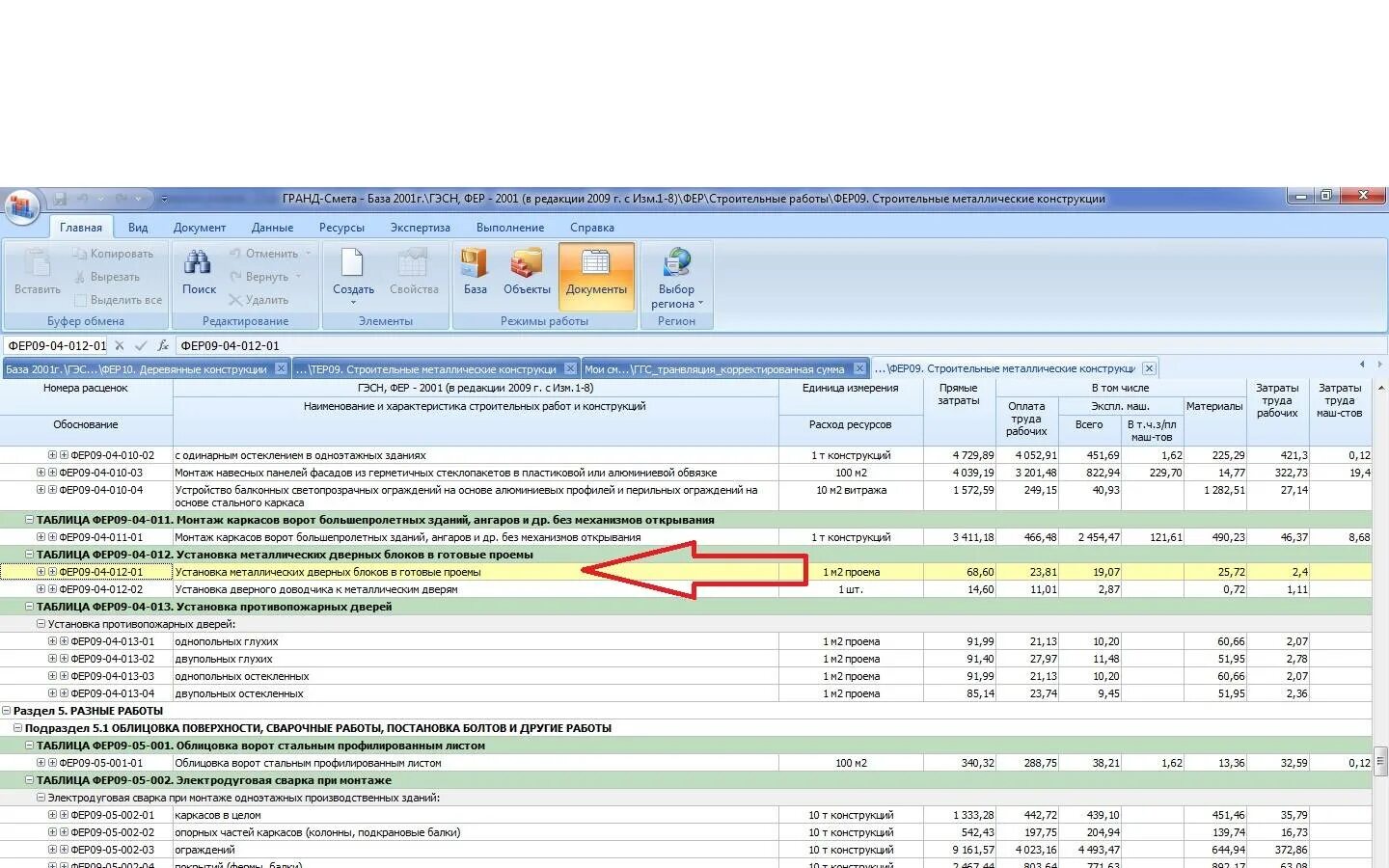Click Выделить все in clipboard group
Viewport: 1389px width, 868px height.
[x=118, y=300]
